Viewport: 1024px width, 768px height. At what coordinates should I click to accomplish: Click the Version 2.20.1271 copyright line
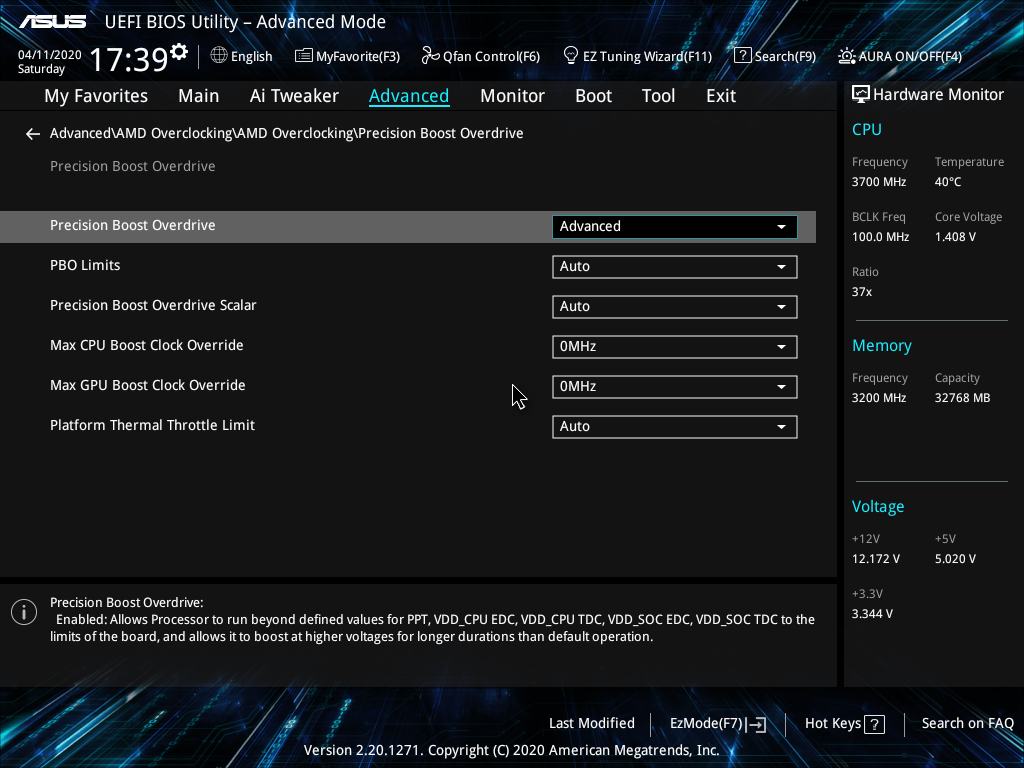coord(511,750)
